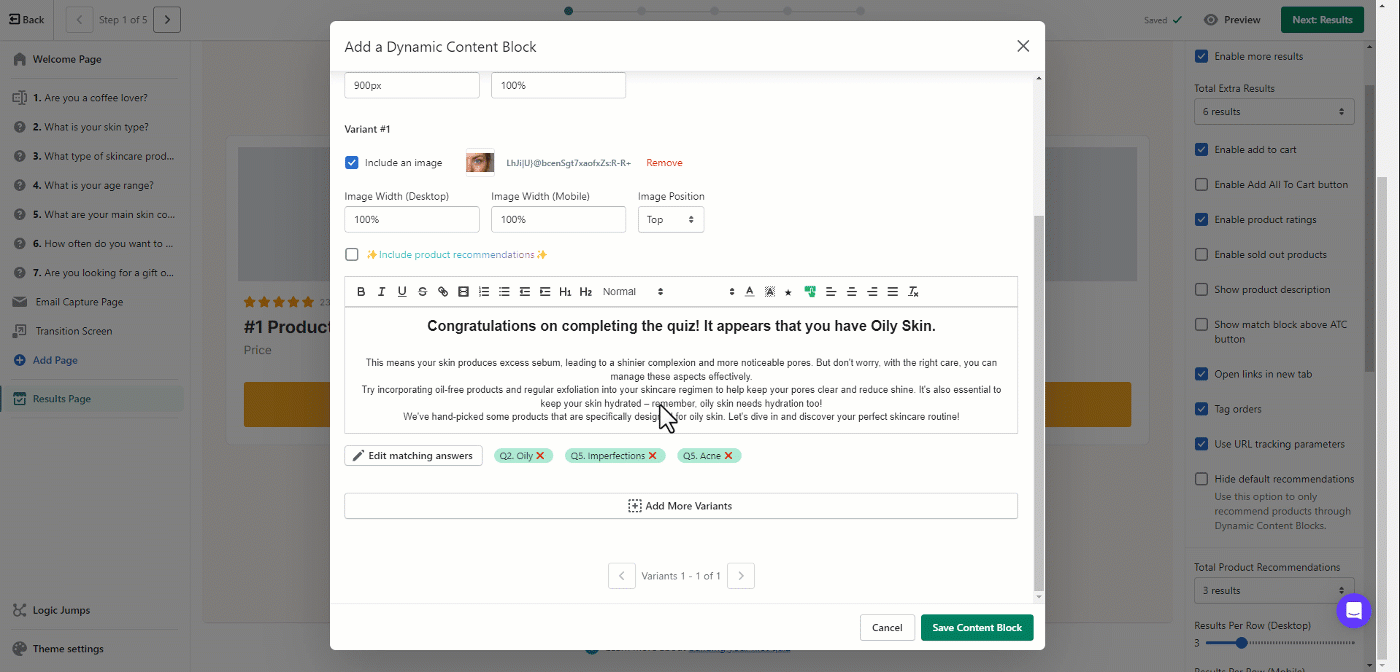The height and width of the screenshot is (672, 1400).
Task: Align text to the left
Action: tap(831, 292)
